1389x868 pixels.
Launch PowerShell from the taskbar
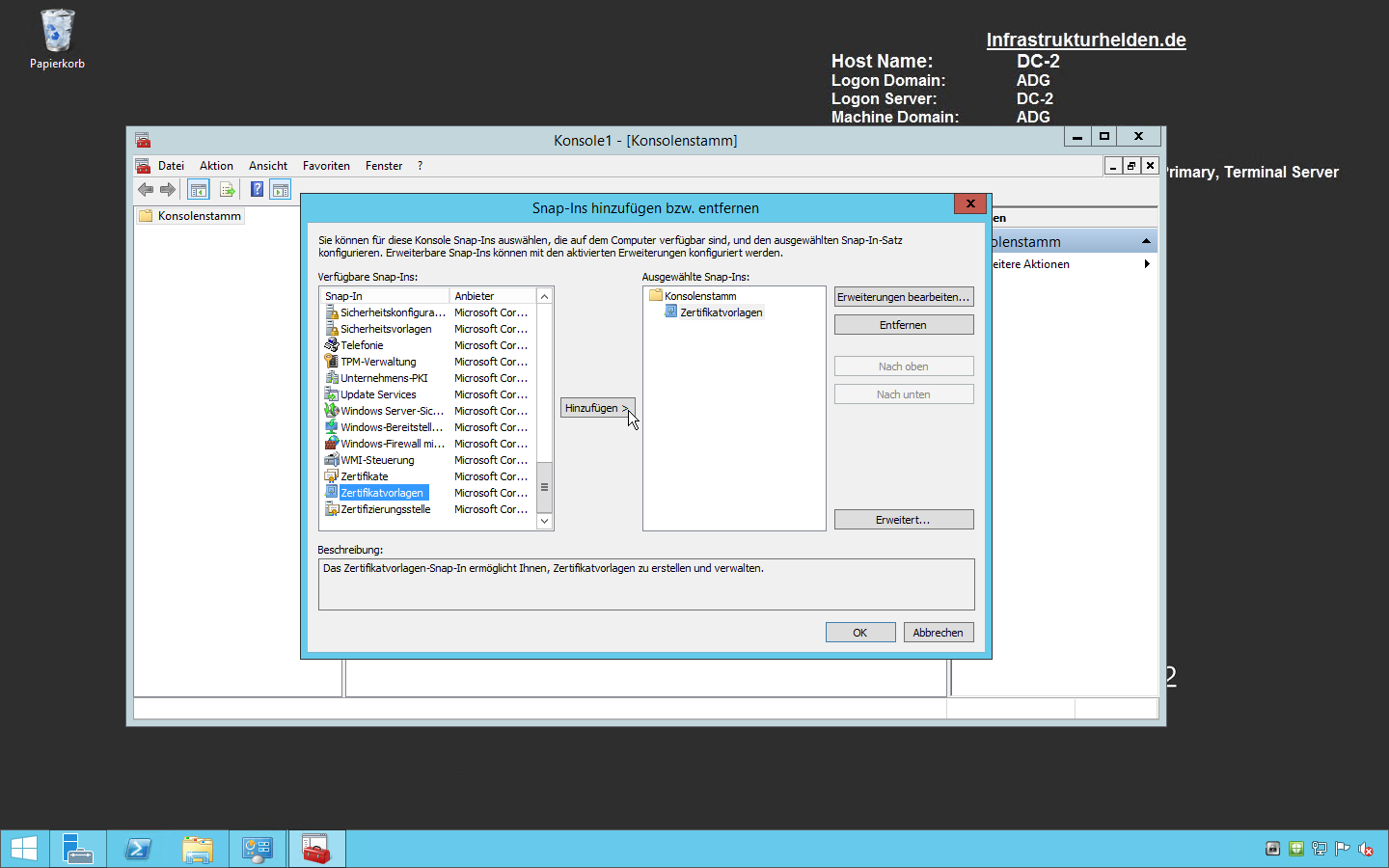[138, 849]
